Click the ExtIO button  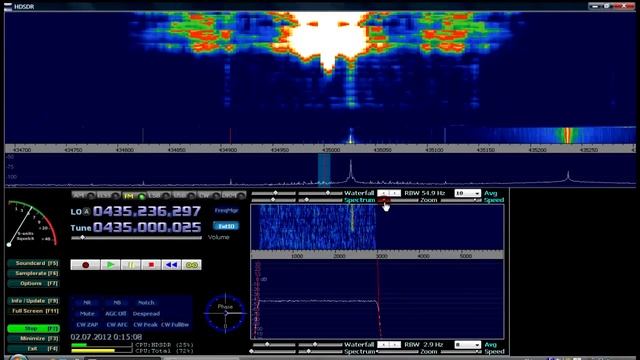(226, 226)
